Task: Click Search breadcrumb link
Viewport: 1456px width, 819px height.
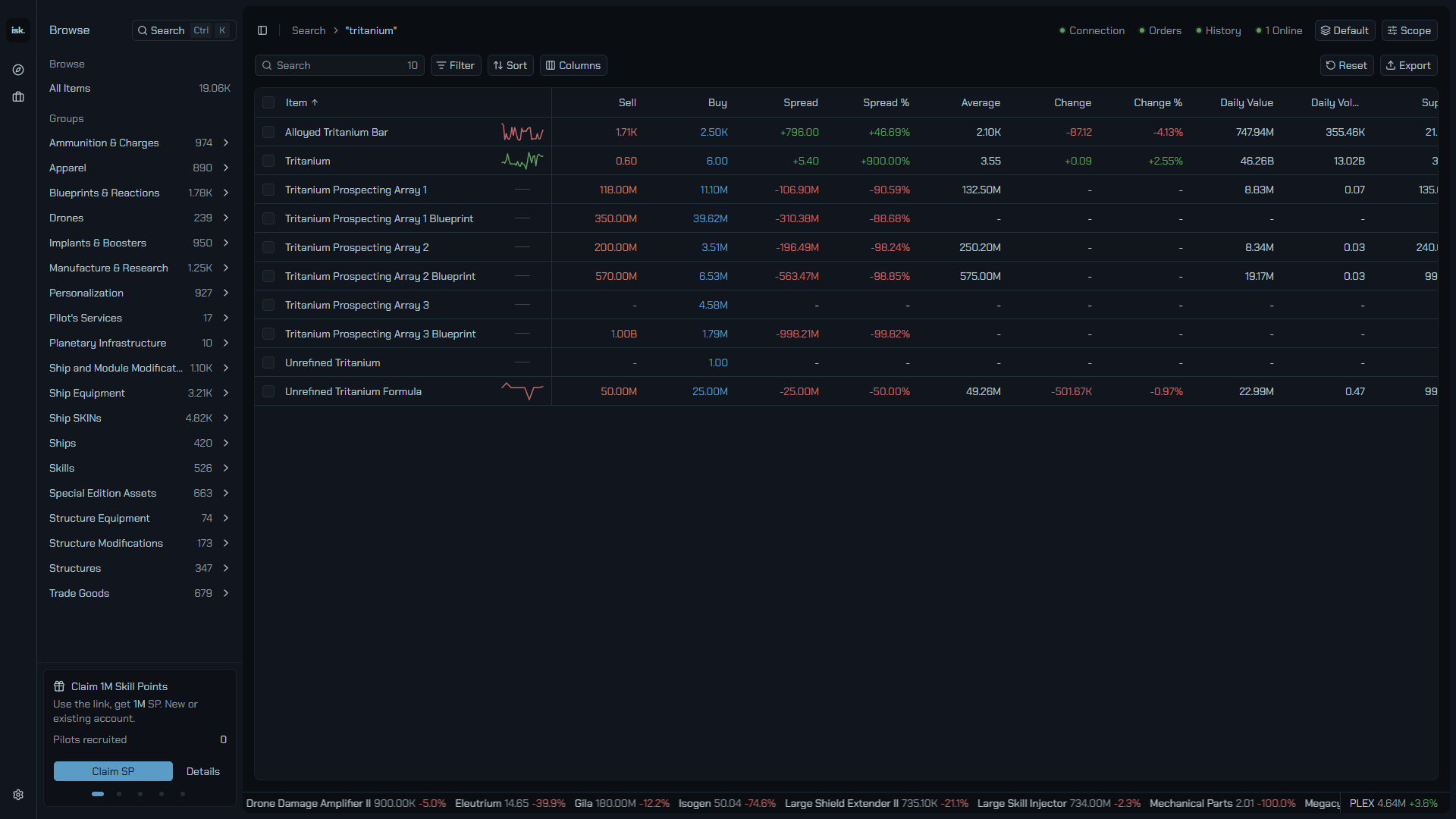Action: [309, 30]
